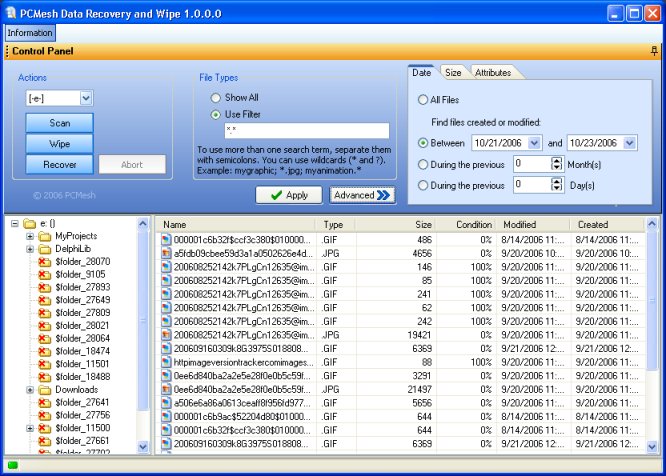Click the Scan button
The width and height of the screenshot is (666, 476).
[59, 123]
